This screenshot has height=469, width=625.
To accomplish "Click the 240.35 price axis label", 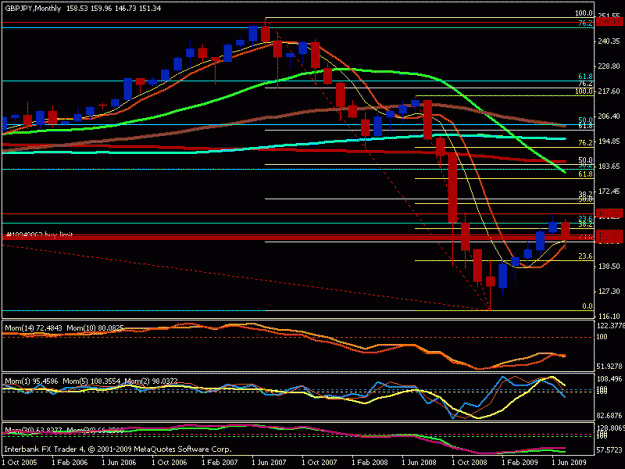I will point(609,41).
